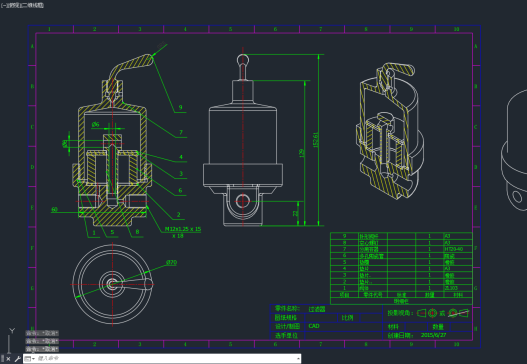Select the 2015/6/27 date text
The image size is (527, 364).
(x=434, y=335)
